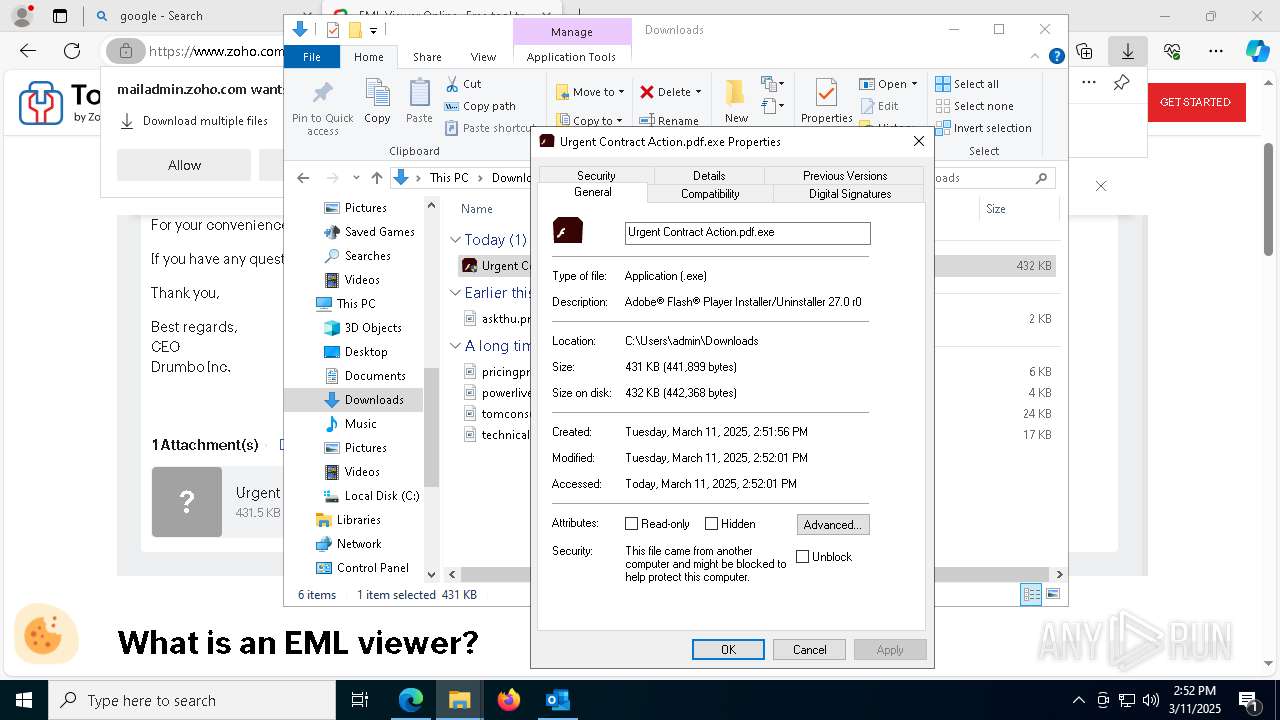1280x720 pixels.
Task: Open Outlook from taskbar
Action: click(557, 700)
